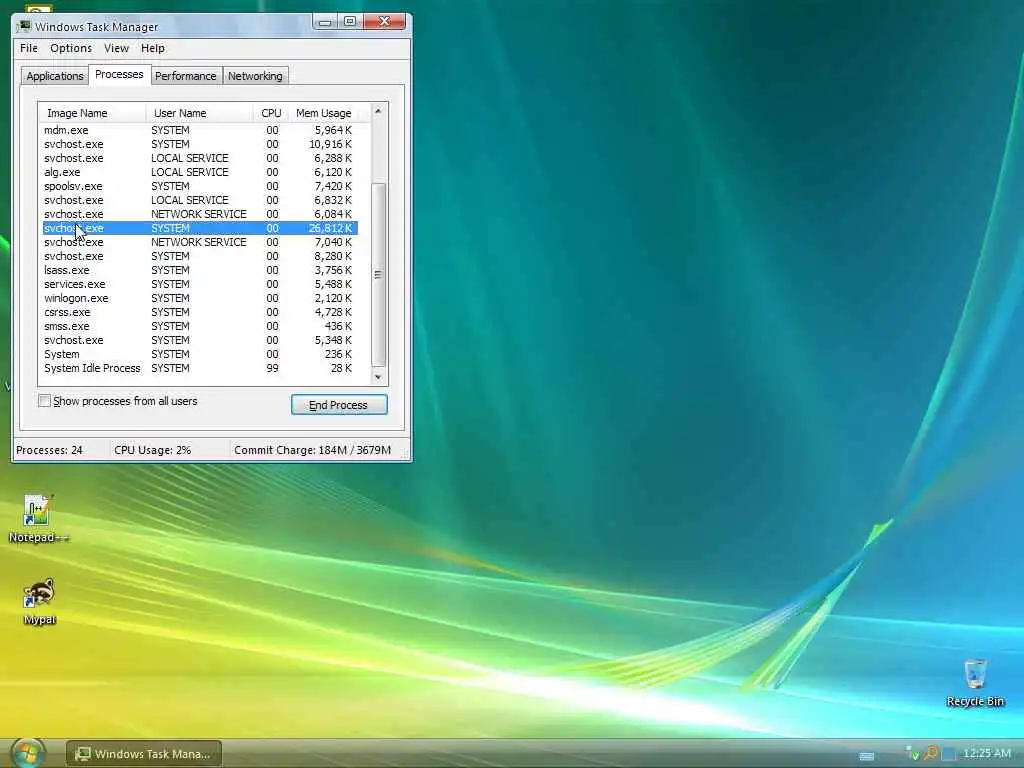This screenshot has width=1024, height=768.
Task: Select the spoolsv.exe process
Action: tap(200, 186)
